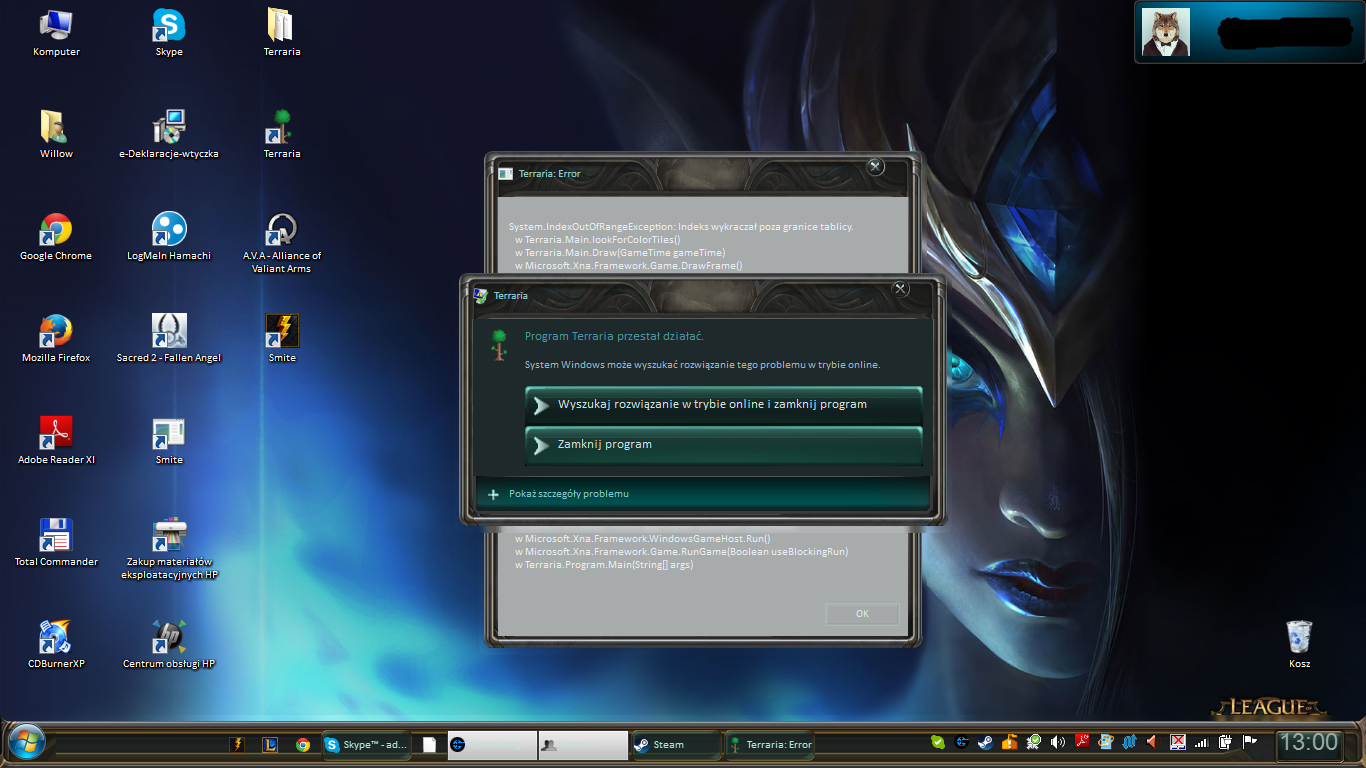Open Adobe Reader XI shortcut
1366x768 pixels.
coord(56,442)
